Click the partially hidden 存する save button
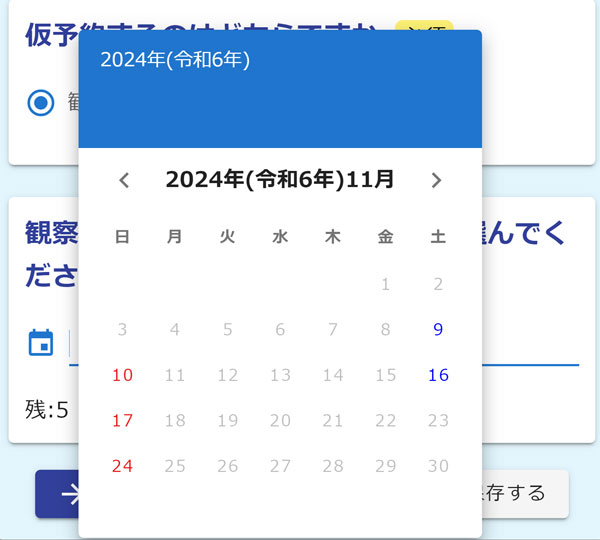This screenshot has height=540, width=600. point(525,494)
